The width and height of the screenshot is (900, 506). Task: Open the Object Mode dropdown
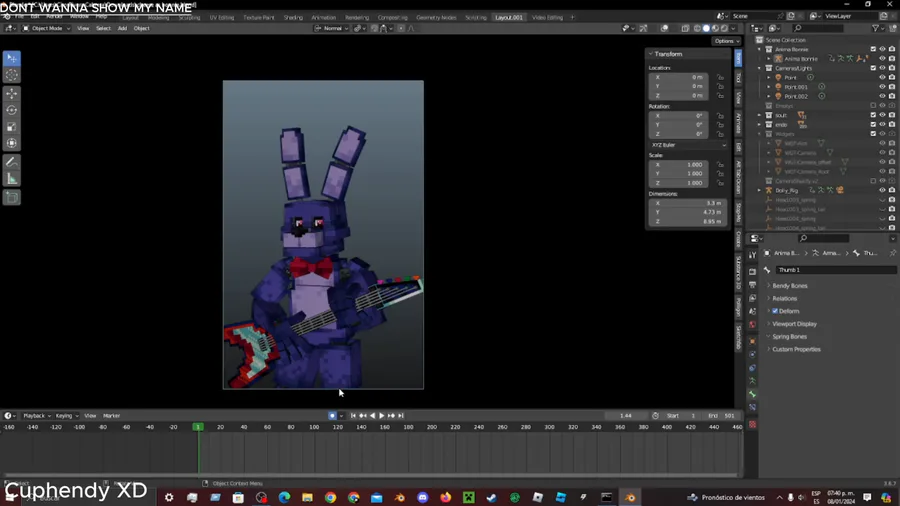[46, 28]
